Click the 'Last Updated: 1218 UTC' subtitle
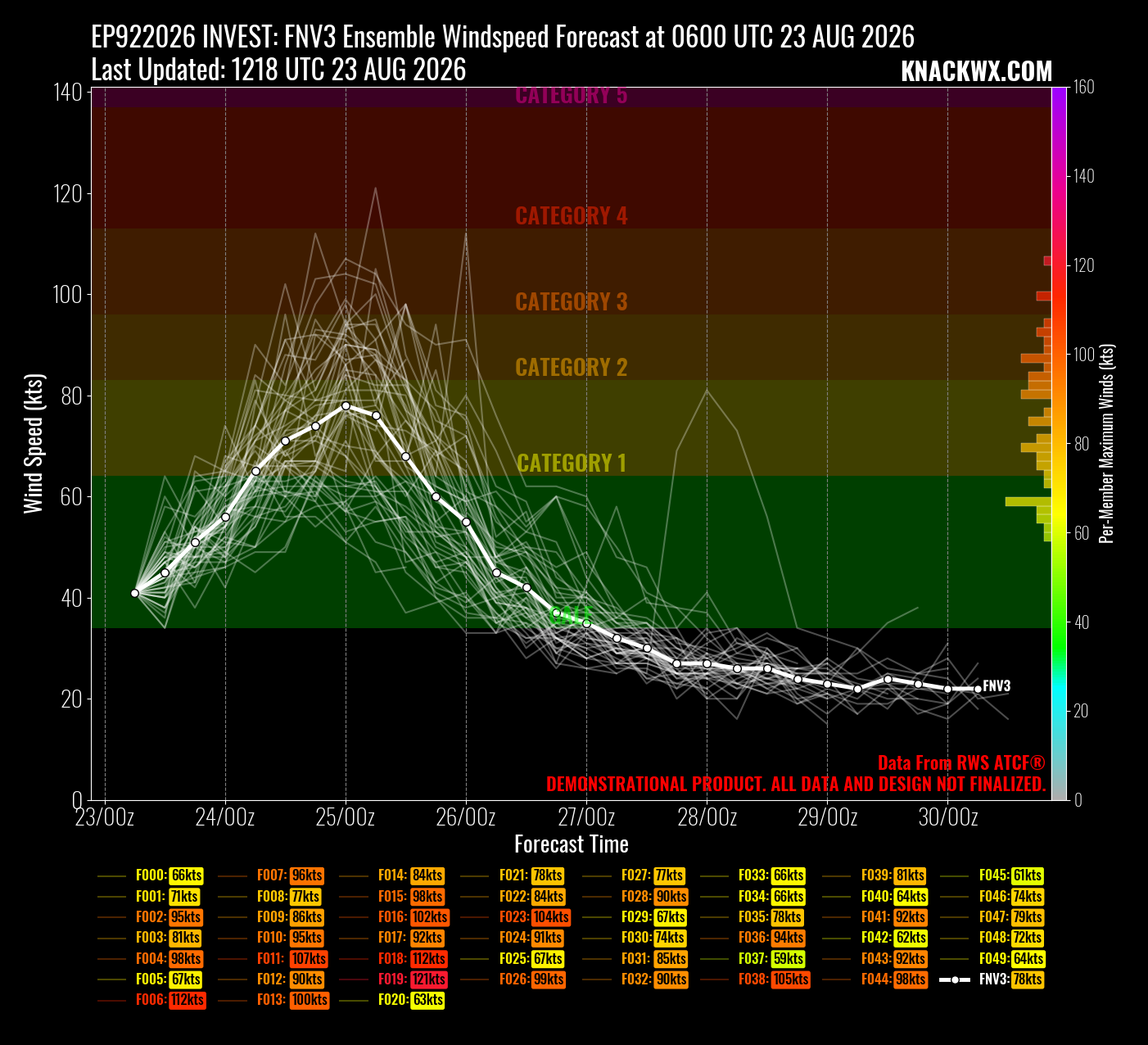The height and width of the screenshot is (1045, 1148). point(278,70)
